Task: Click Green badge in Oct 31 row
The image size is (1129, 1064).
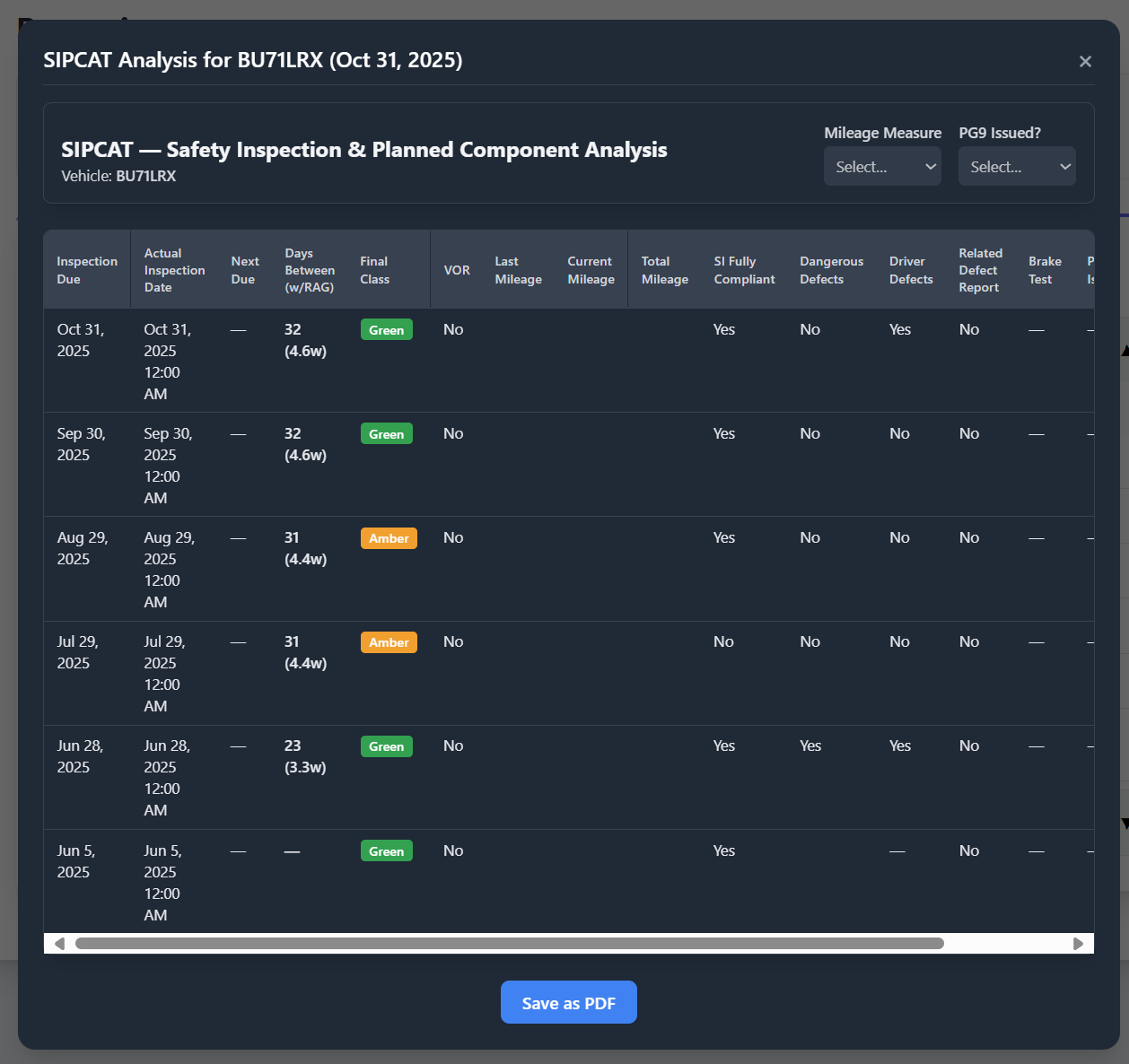Action: pyautogui.click(x=386, y=330)
